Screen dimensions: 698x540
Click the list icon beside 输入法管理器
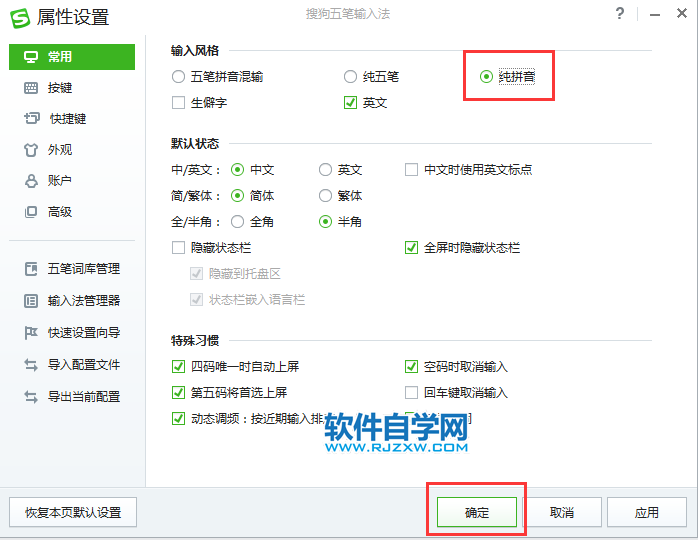click(31, 301)
